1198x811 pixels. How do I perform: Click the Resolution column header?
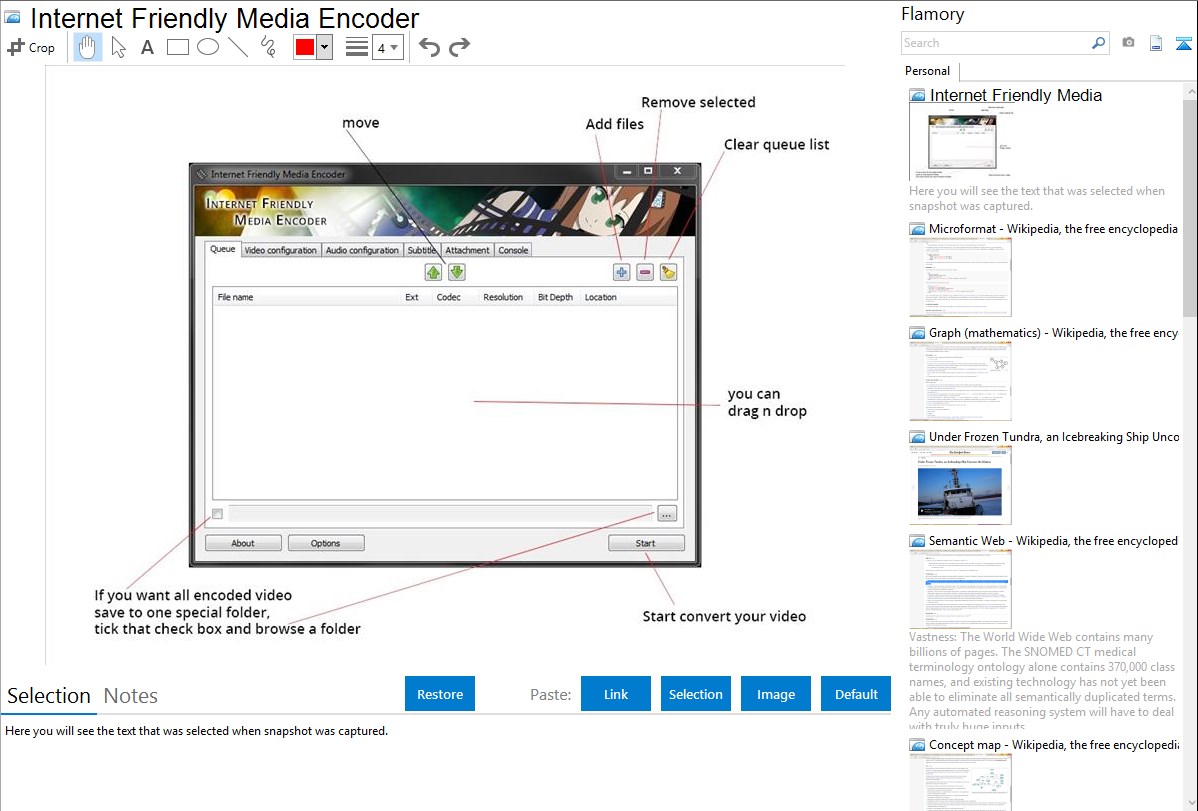(x=505, y=297)
